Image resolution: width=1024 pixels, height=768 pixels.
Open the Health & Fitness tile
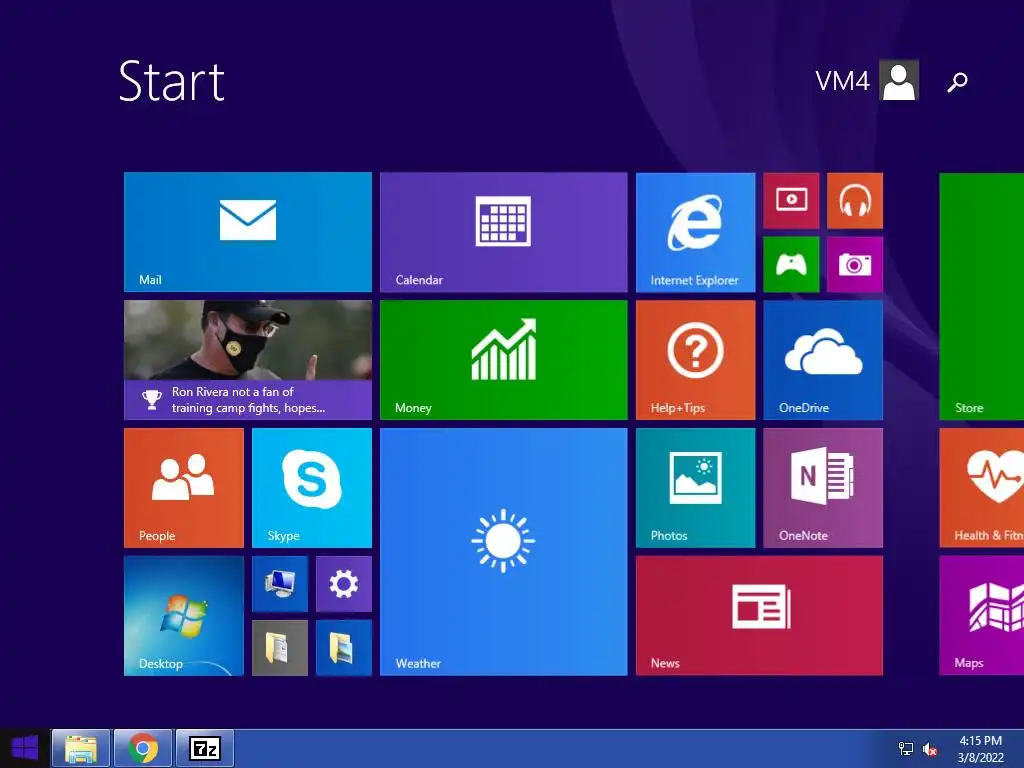982,488
